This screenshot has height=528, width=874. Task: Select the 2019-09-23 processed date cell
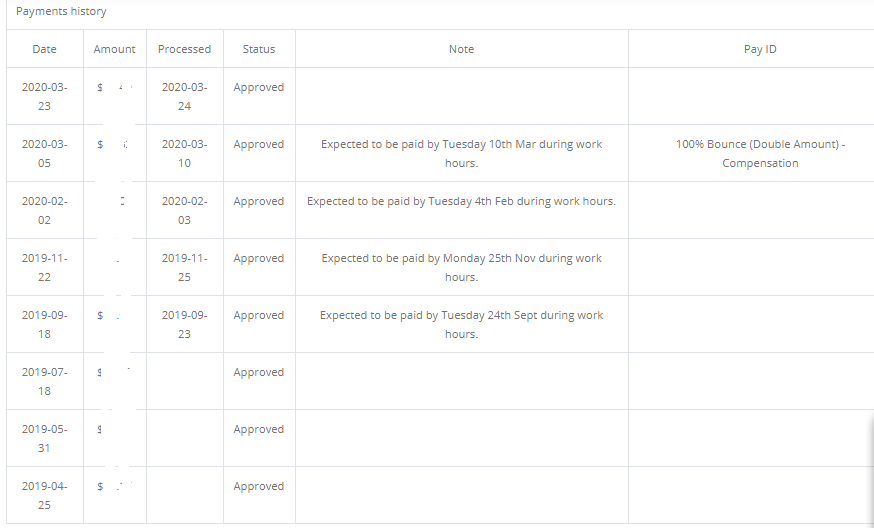point(184,324)
